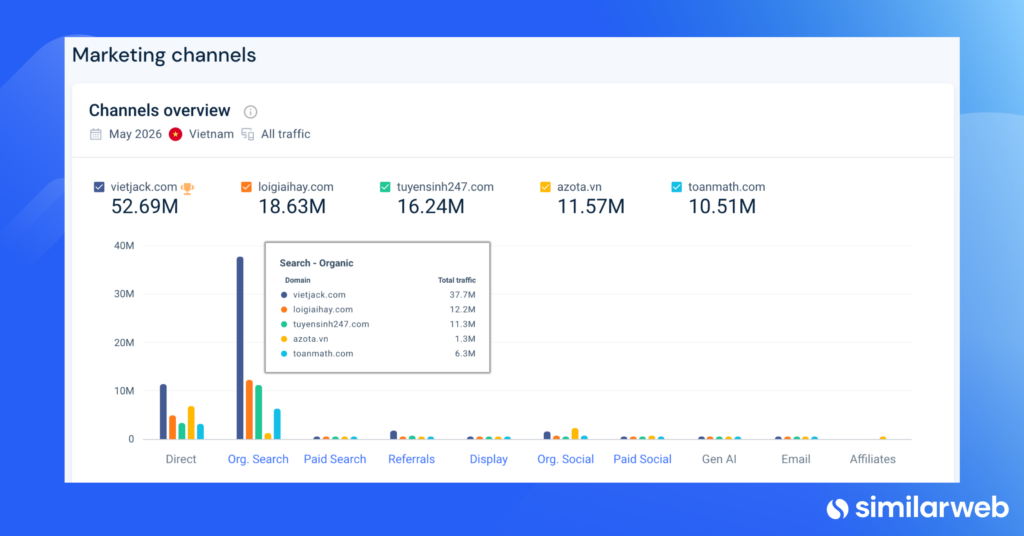Click the vietjack.com Direct bar
Image resolution: width=1024 pixels, height=536 pixels.
[163, 412]
